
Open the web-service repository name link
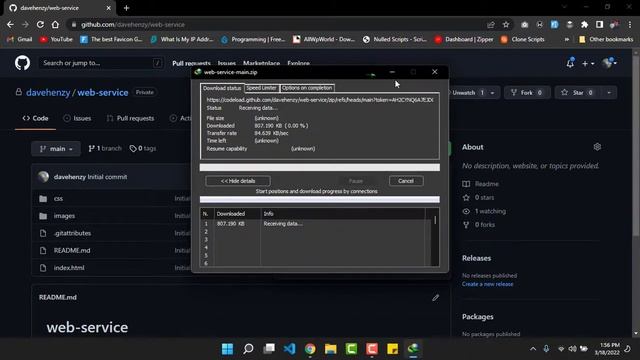coord(103,93)
